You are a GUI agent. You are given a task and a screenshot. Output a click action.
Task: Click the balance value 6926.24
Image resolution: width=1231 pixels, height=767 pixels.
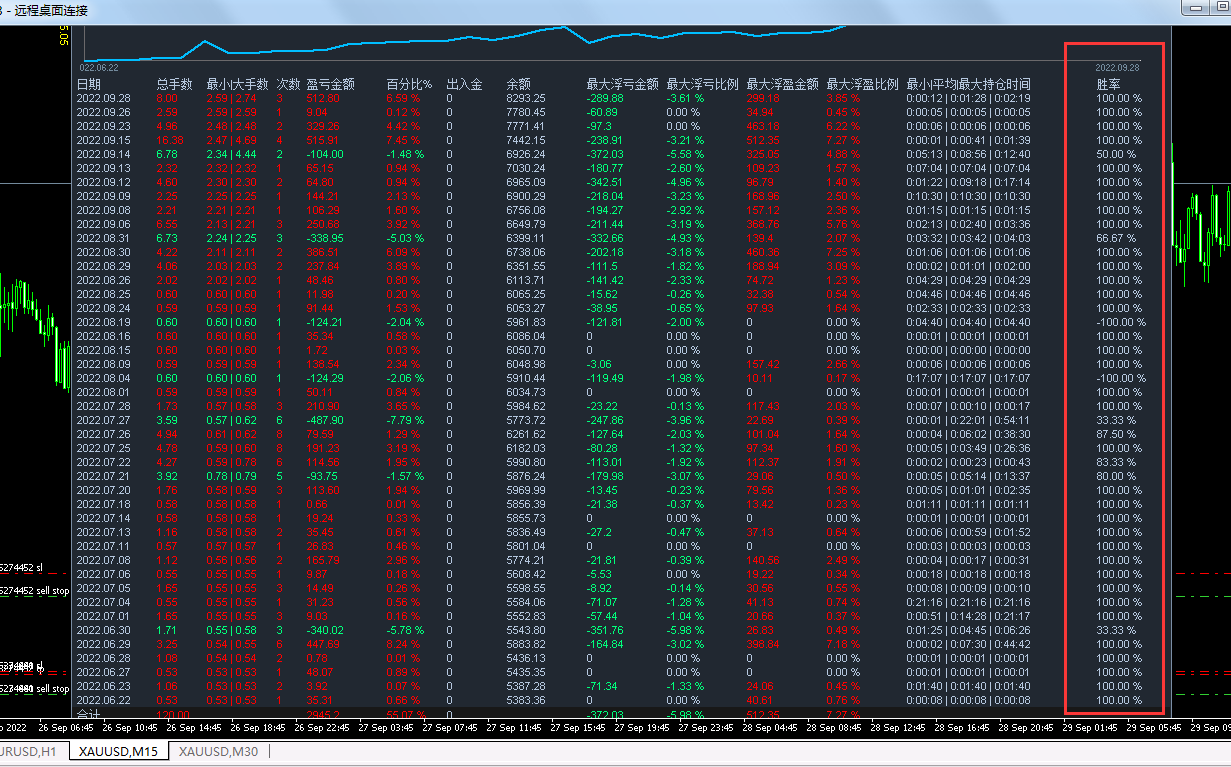coord(526,154)
